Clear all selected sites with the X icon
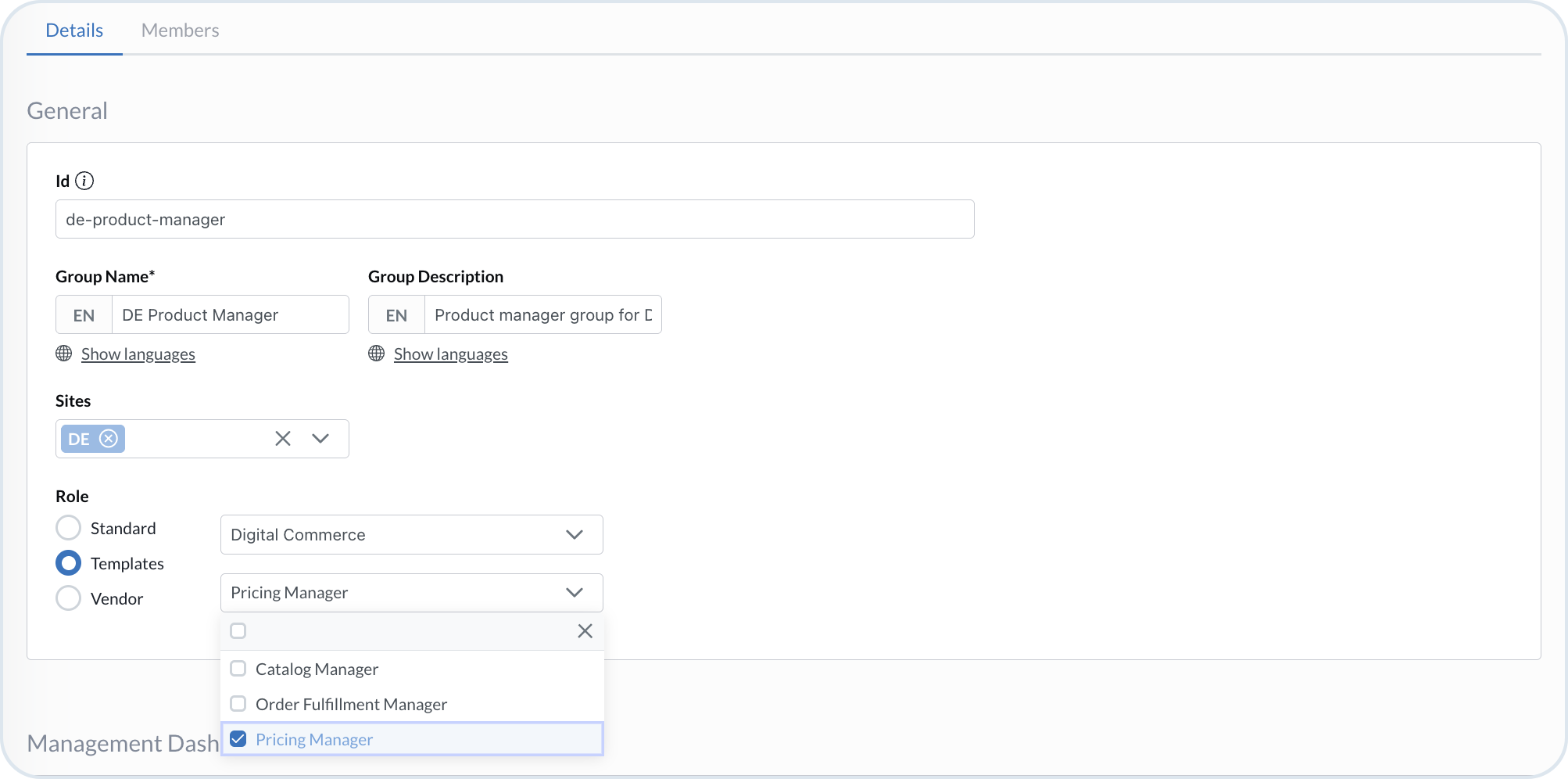This screenshot has height=779, width=1568. tap(282, 438)
